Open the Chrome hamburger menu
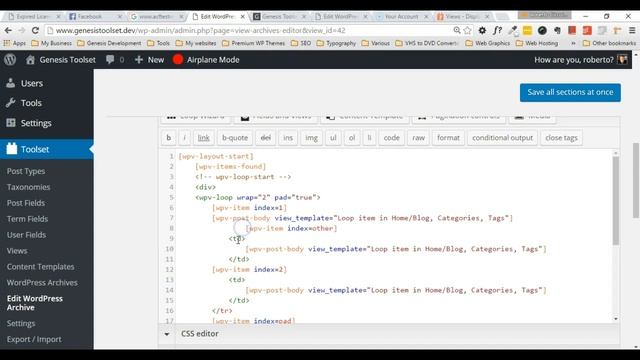Image resolution: width=640 pixels, height=360 pixels. click(632, 30)
